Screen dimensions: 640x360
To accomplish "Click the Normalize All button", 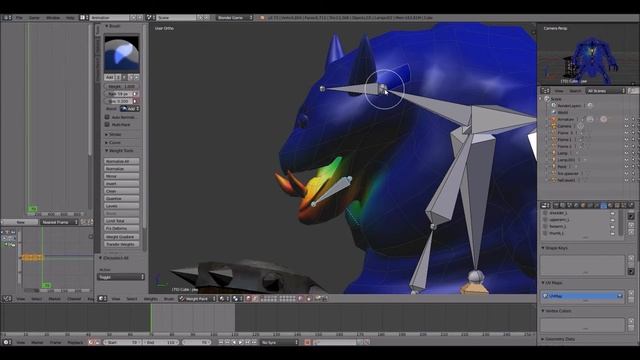I will tap(122, 161).
